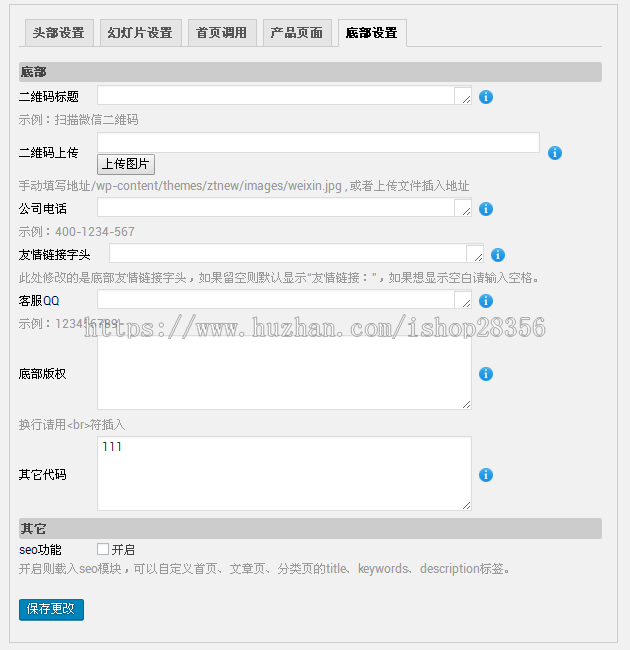Enable the seo功能 开启 checkbox
The height and width of the screenshot is (650, 630).
click(x=103, y=549)
